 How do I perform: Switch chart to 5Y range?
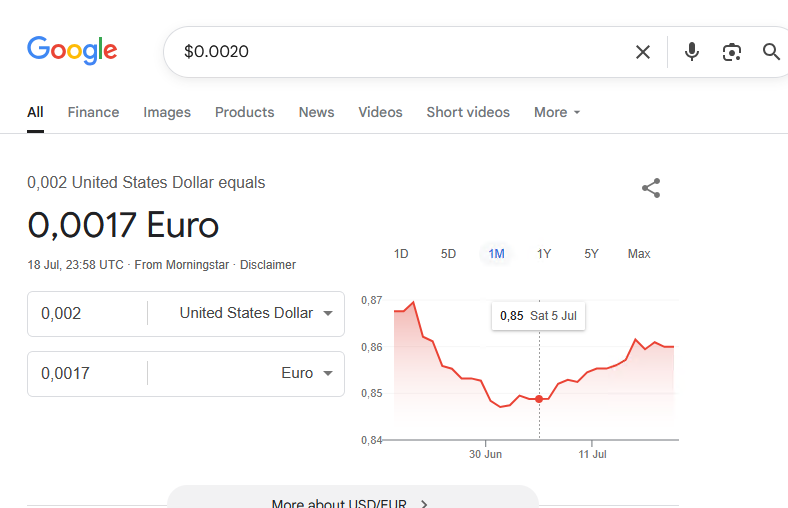[x=591, y=254]
